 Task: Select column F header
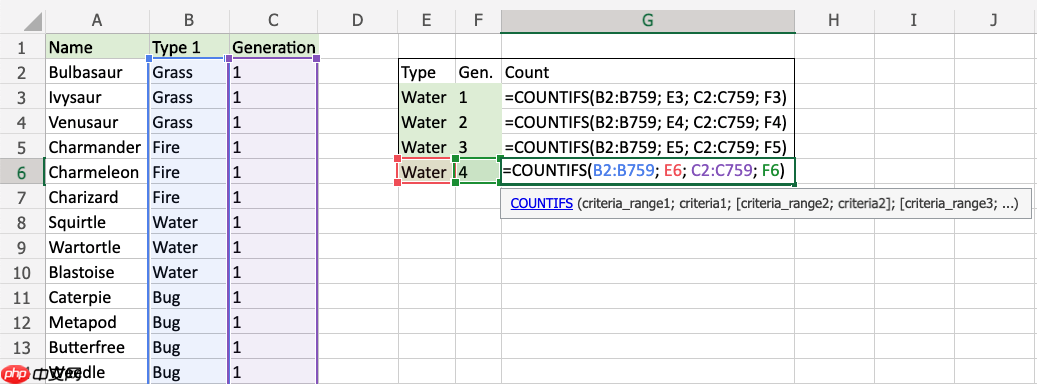click(477, 20)
